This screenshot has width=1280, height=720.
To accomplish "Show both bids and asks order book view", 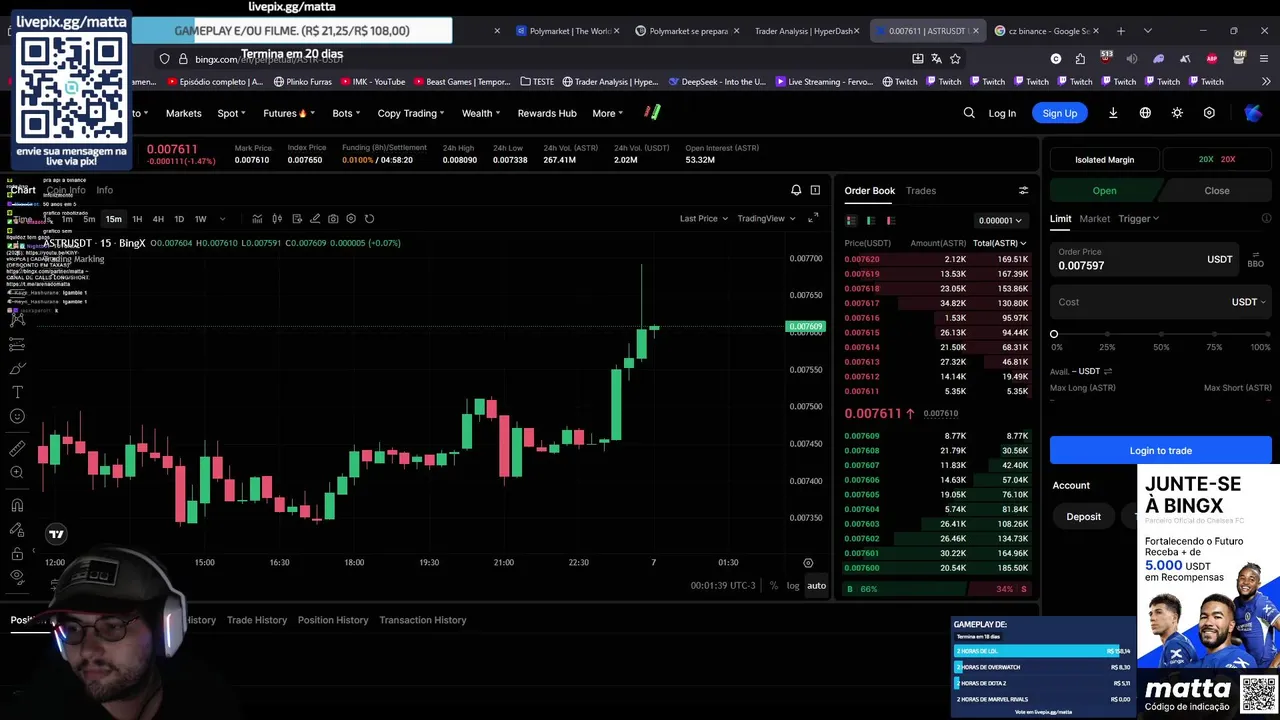I will [851, 221].
